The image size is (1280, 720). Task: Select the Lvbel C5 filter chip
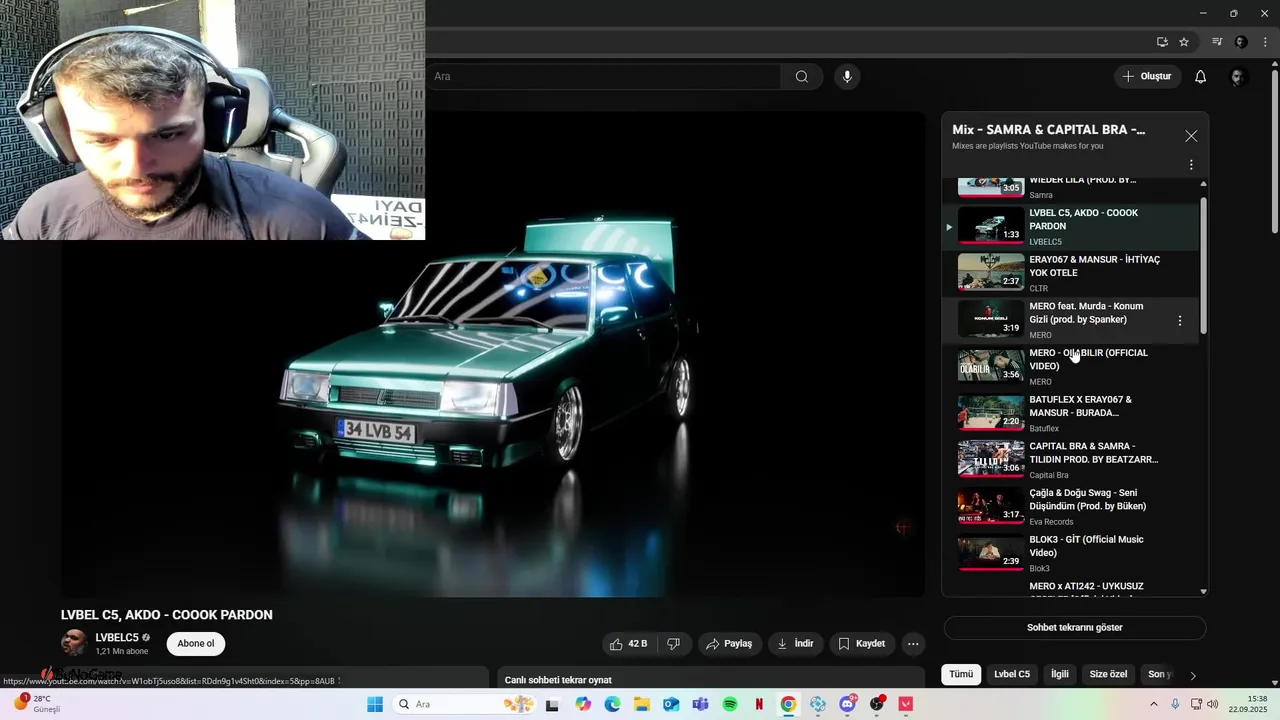(1012, 674)
